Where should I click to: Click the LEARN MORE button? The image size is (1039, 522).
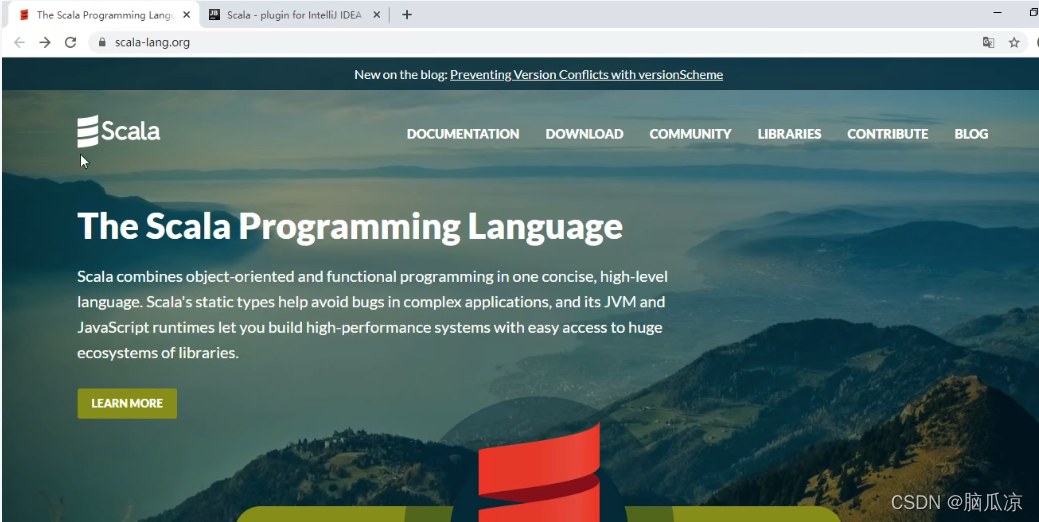click(x=127, y=403)
